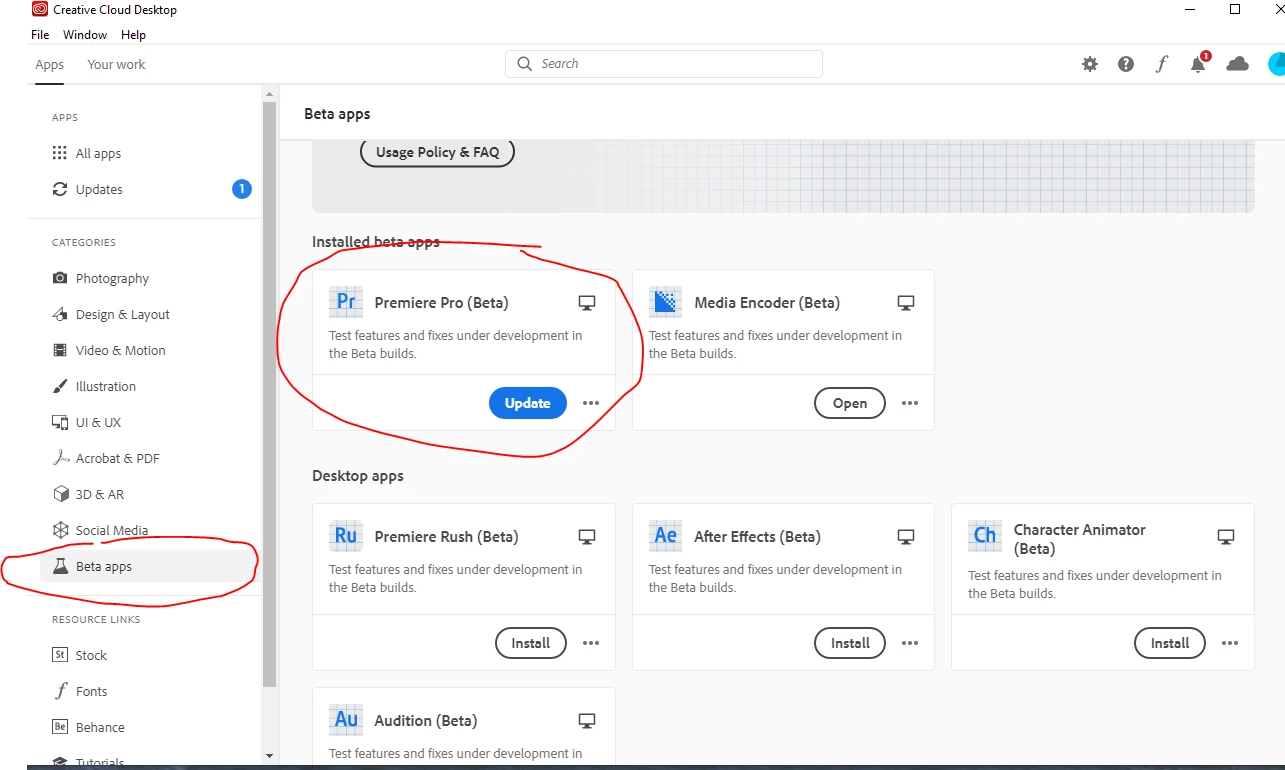Click desktop monitor icon on Character Animator card
The width and height of the screenshot is (1285, 770).
click(x=1226, y=537)
